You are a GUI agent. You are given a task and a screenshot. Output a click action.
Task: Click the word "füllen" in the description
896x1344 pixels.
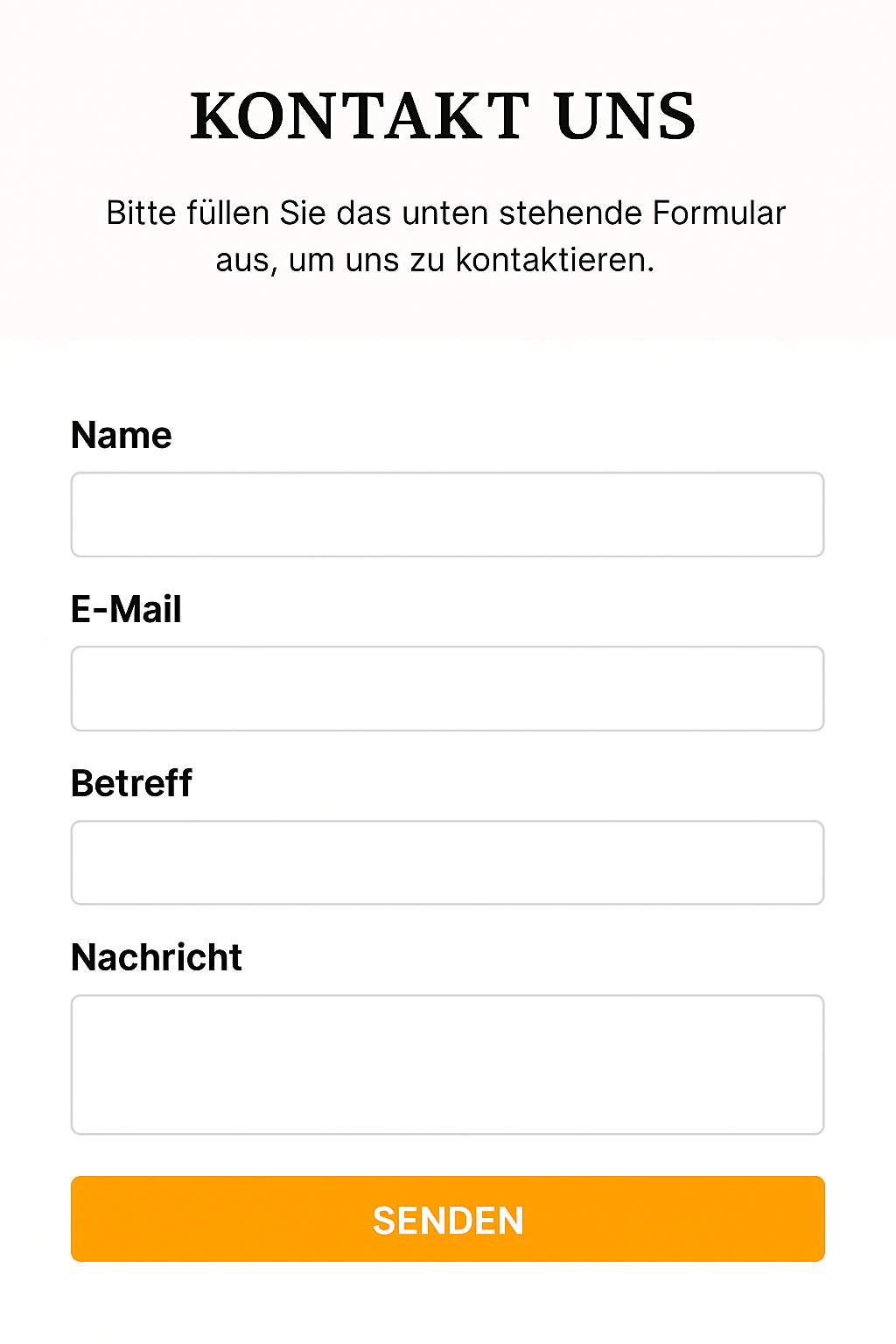point(227,213)
